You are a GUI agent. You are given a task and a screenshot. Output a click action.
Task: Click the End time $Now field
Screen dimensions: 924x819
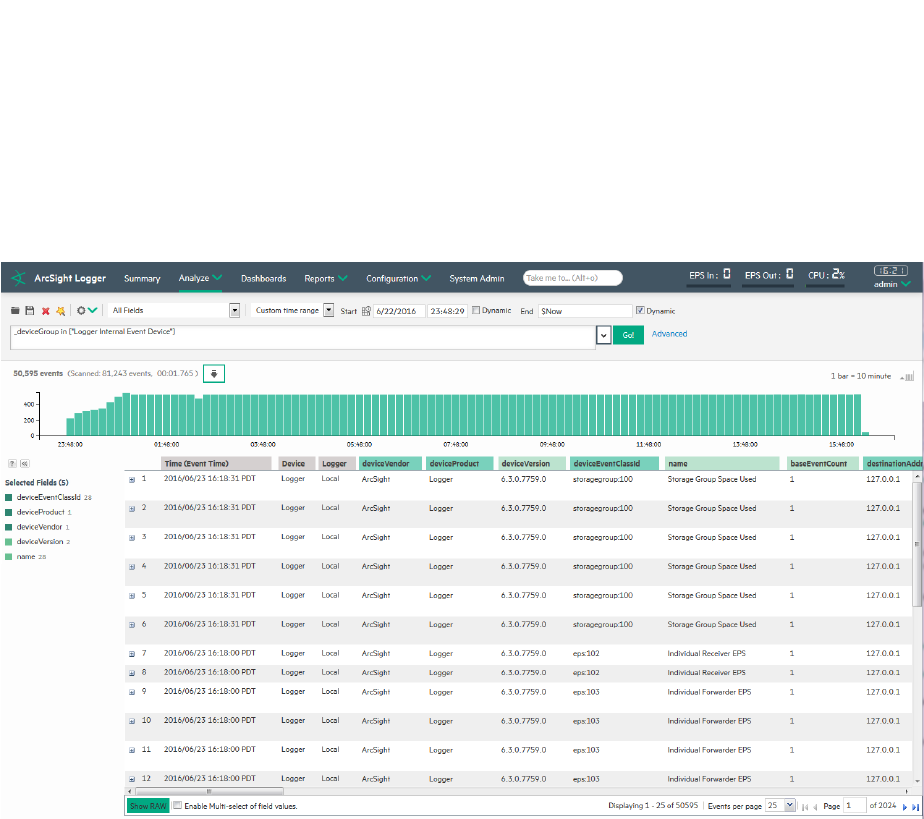click(585, 311)
